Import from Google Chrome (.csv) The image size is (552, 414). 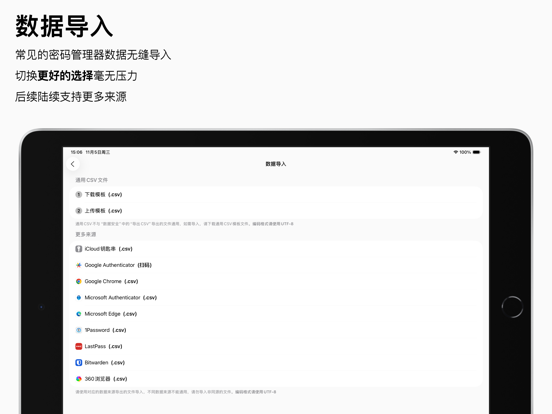point(276,281)
